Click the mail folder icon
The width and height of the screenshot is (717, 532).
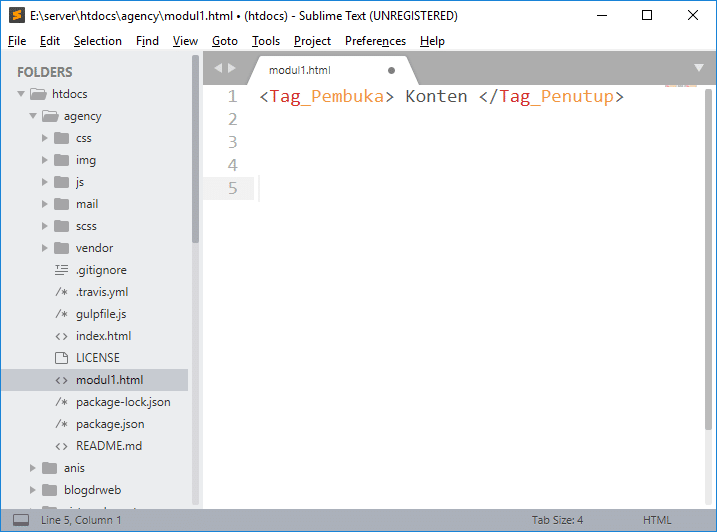[x=61, y=204]
